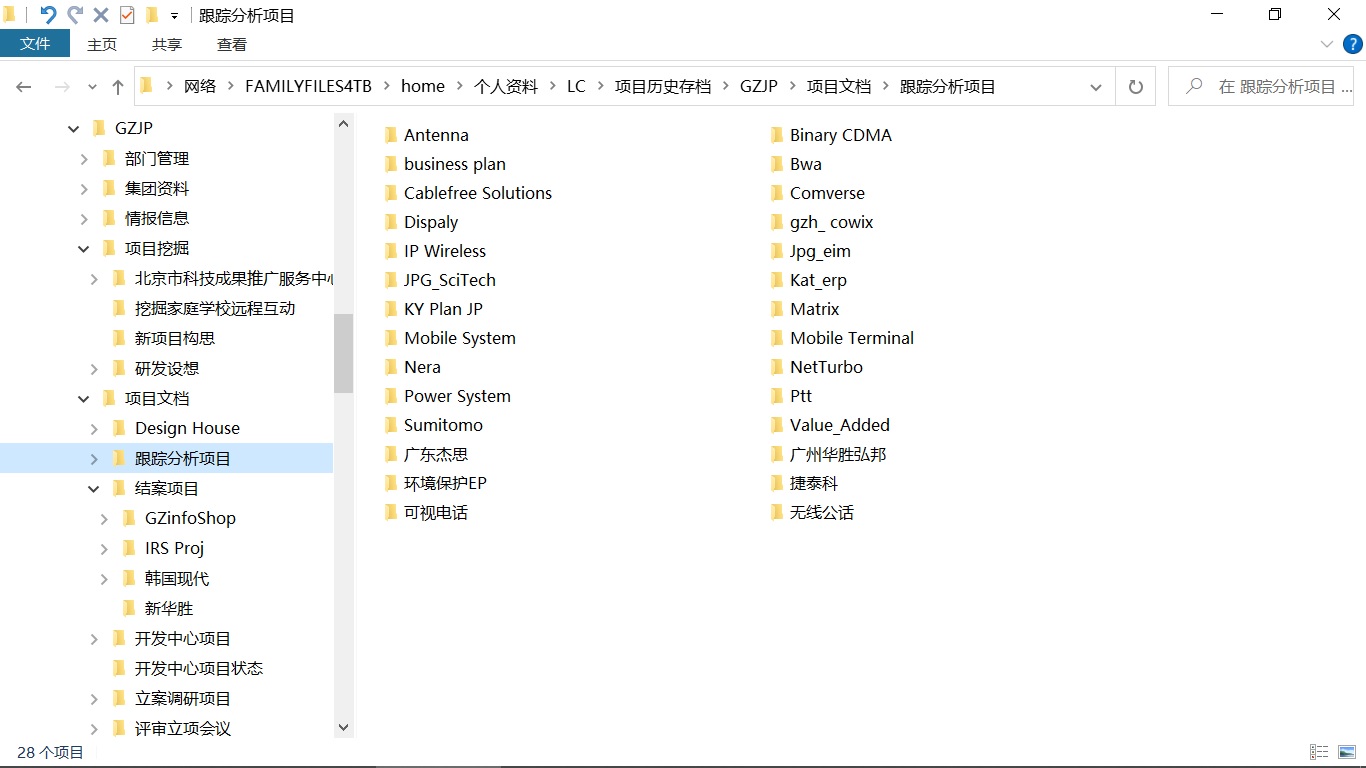The image size is (1366, 768).
Task: Collapse the 项目挖掘 tree node
Action: pyautogui.click(x=84, y=248)
